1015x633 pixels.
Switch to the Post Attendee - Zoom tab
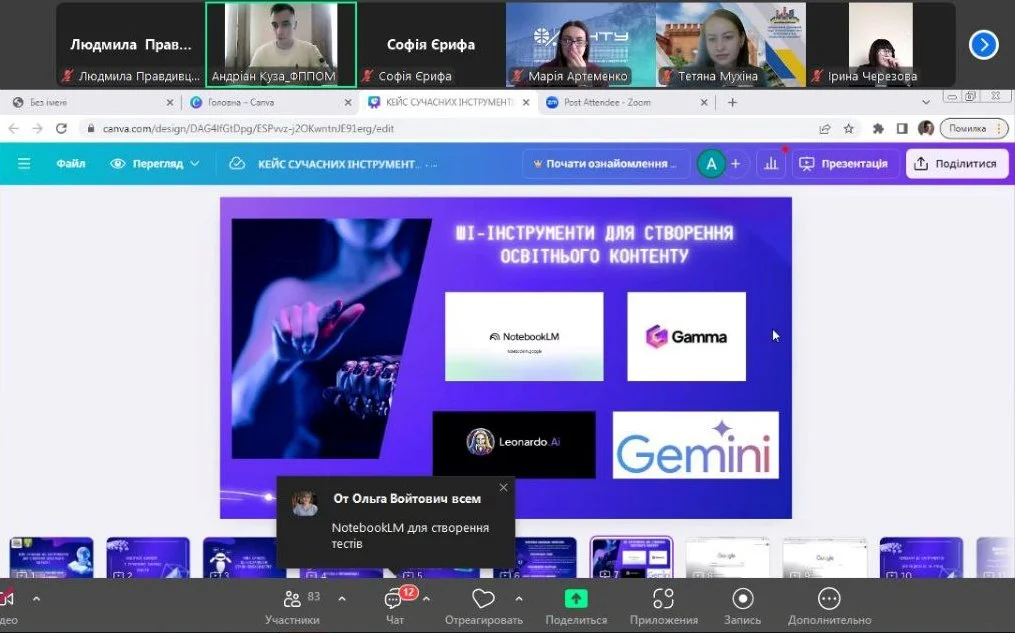coord(620,102)
